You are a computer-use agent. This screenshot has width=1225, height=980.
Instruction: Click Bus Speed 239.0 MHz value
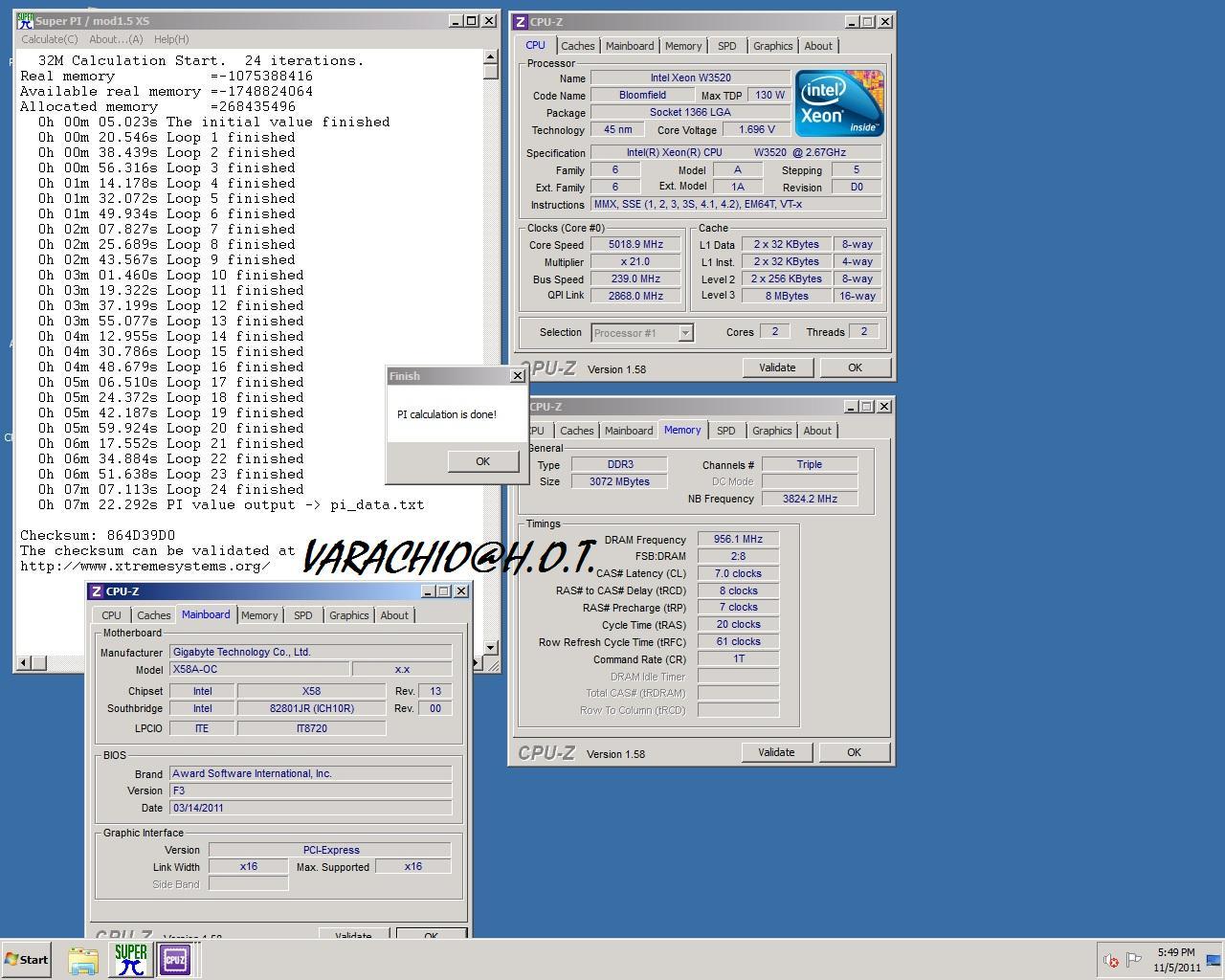(x=635, y=278)
